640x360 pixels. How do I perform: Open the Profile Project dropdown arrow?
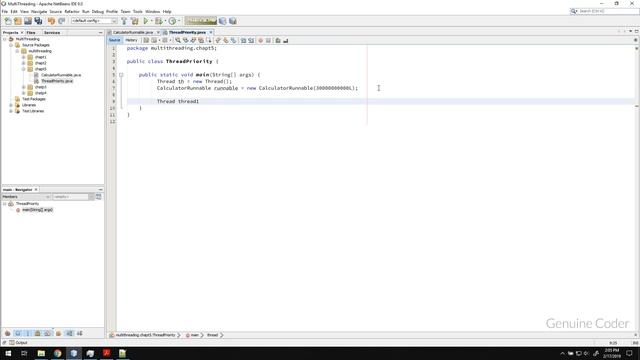point(179,21)
